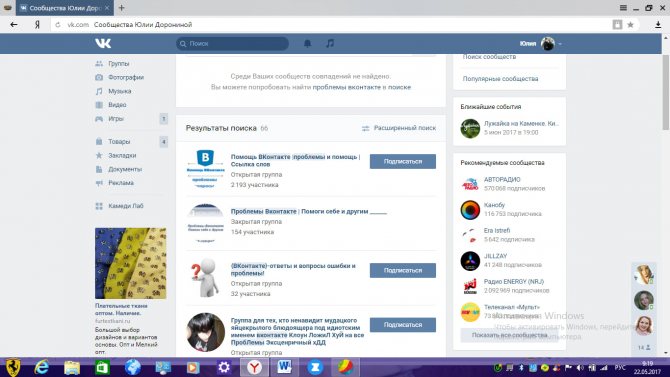Open Закладки in left sidebar

click(122, 156)
